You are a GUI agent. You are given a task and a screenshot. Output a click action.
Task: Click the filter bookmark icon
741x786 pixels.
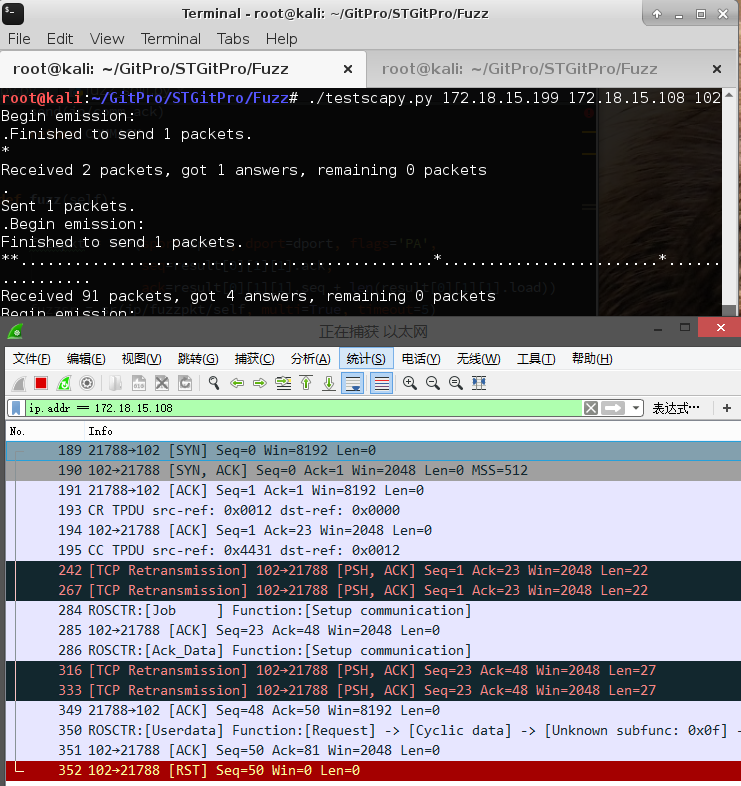[16, 408]
